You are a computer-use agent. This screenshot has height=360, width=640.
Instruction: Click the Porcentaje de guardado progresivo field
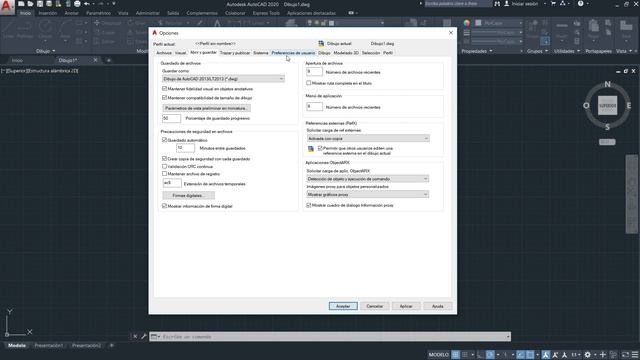[x=171, y=118]
